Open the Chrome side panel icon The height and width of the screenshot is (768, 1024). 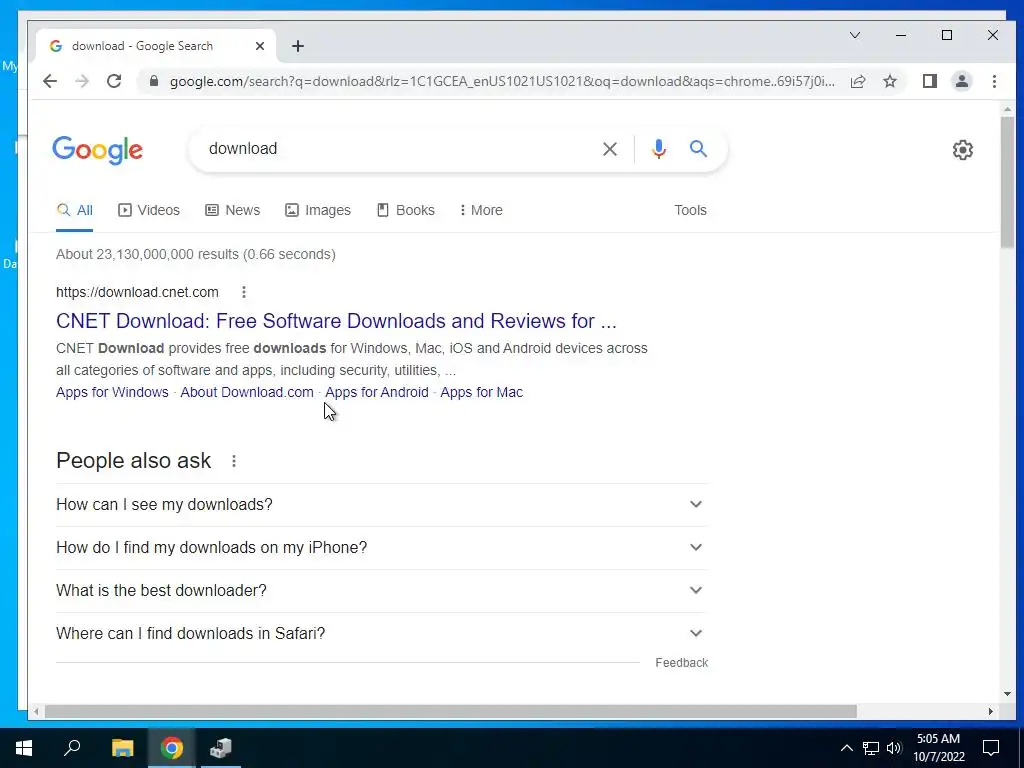[x=929, y=81]
